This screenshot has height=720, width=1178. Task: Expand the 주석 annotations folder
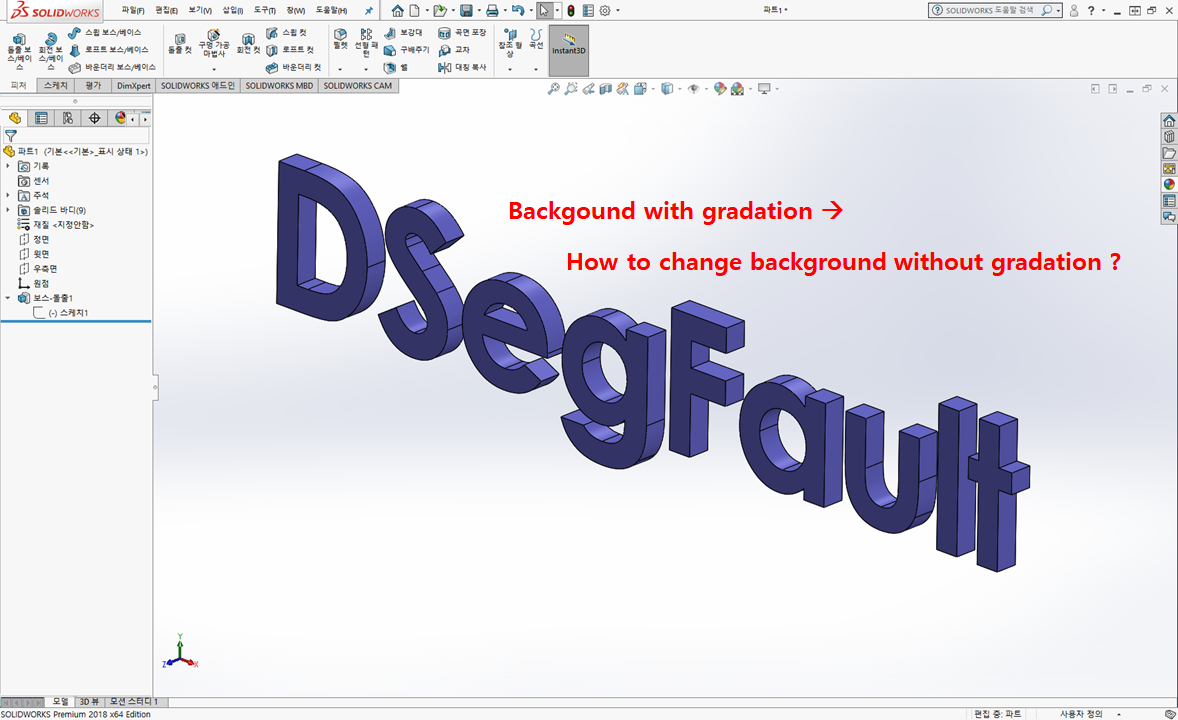click(8, 195)
